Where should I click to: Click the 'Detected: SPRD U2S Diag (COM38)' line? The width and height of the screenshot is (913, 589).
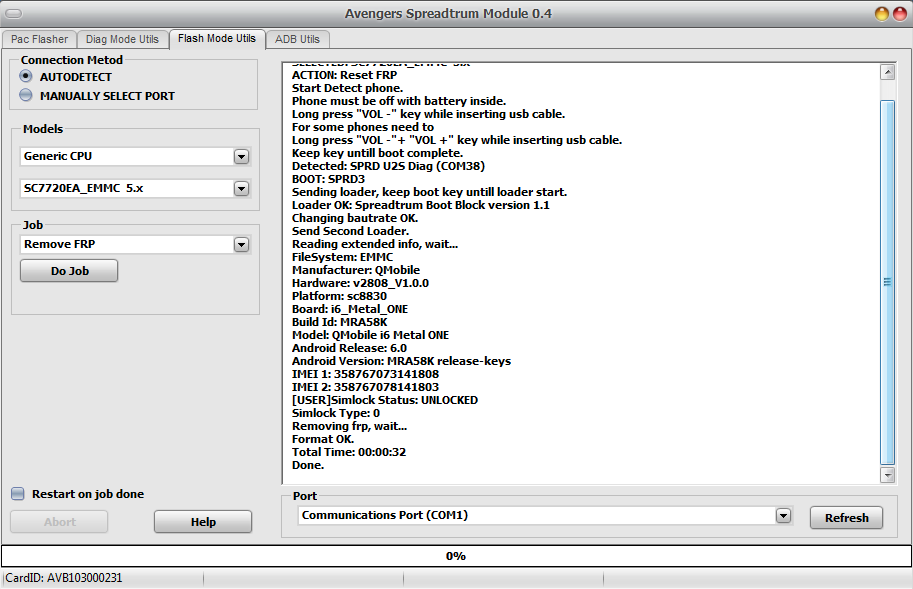(x=388, y=166)
